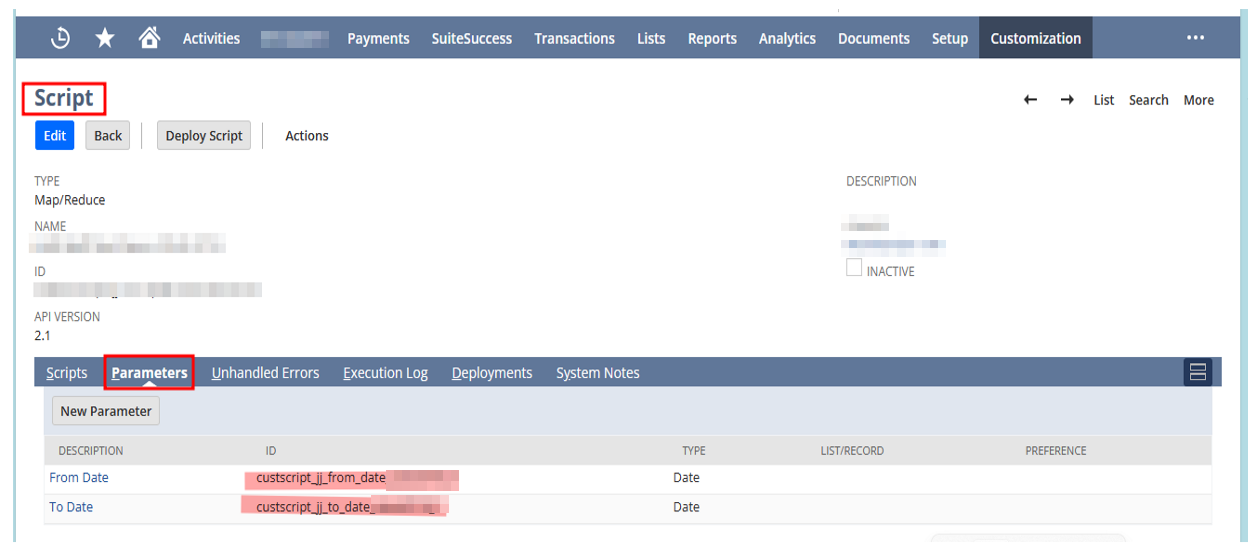
Task: Open the From Date parameter link
Action: coord(79,478)
